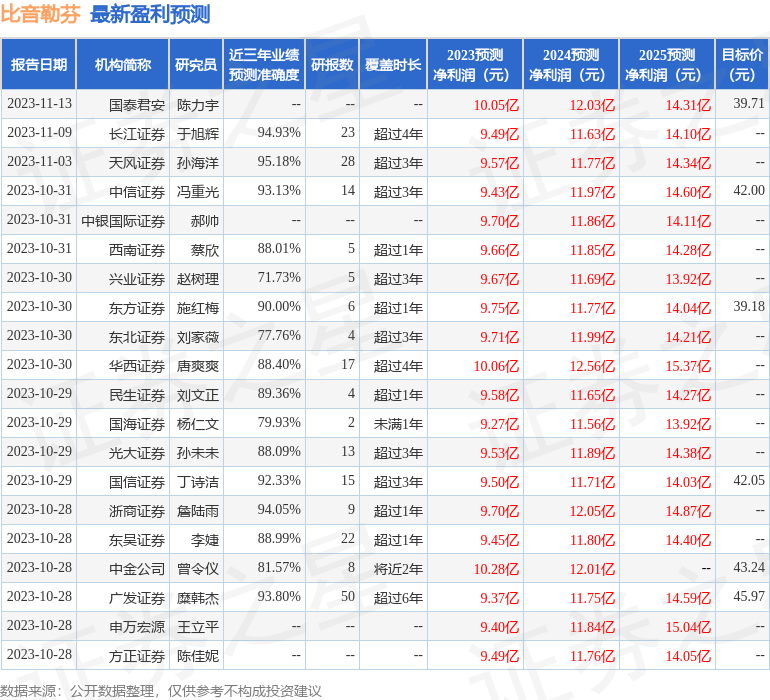
Task: Select the 2025预测净利润 column header
Action: coord(667,64)
